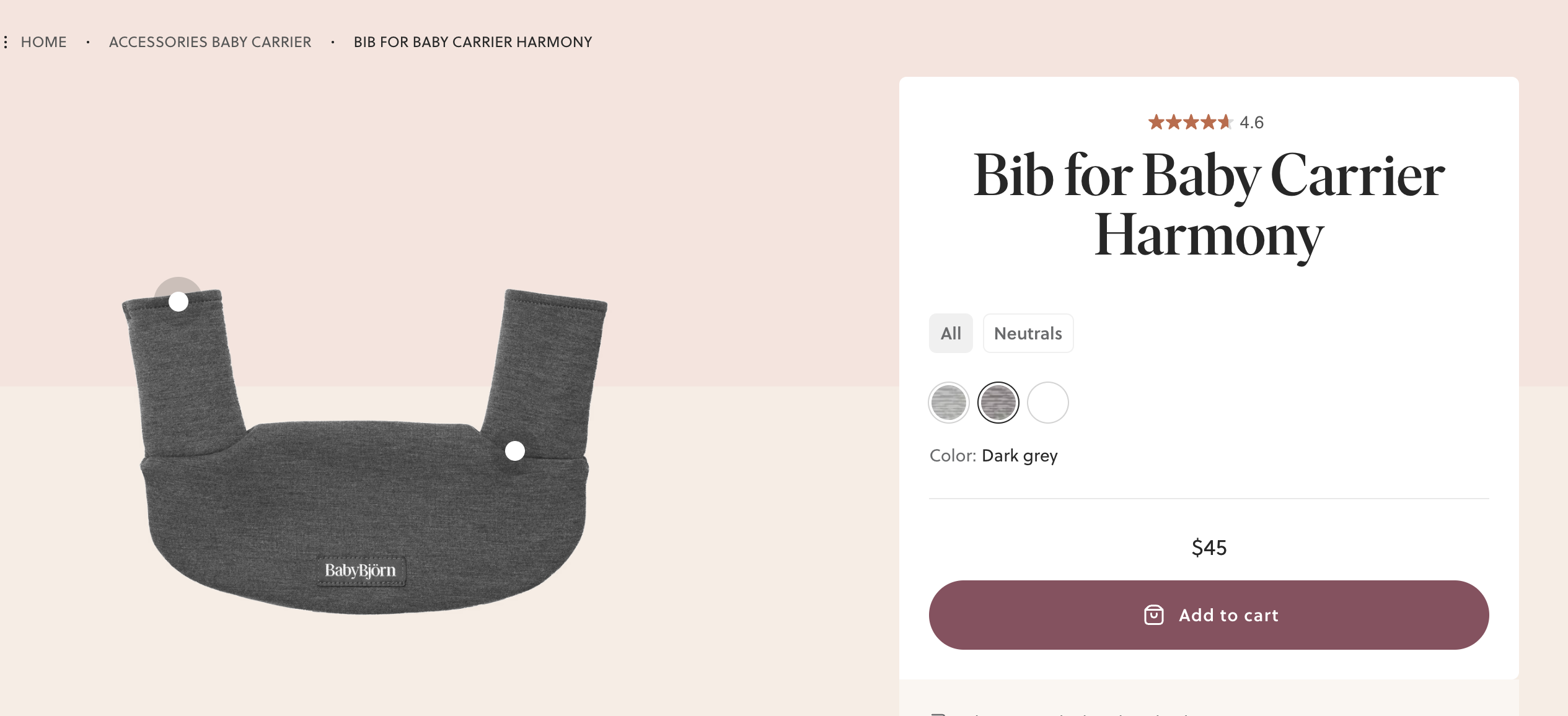Click the Add to cart button

(1209, 615)
